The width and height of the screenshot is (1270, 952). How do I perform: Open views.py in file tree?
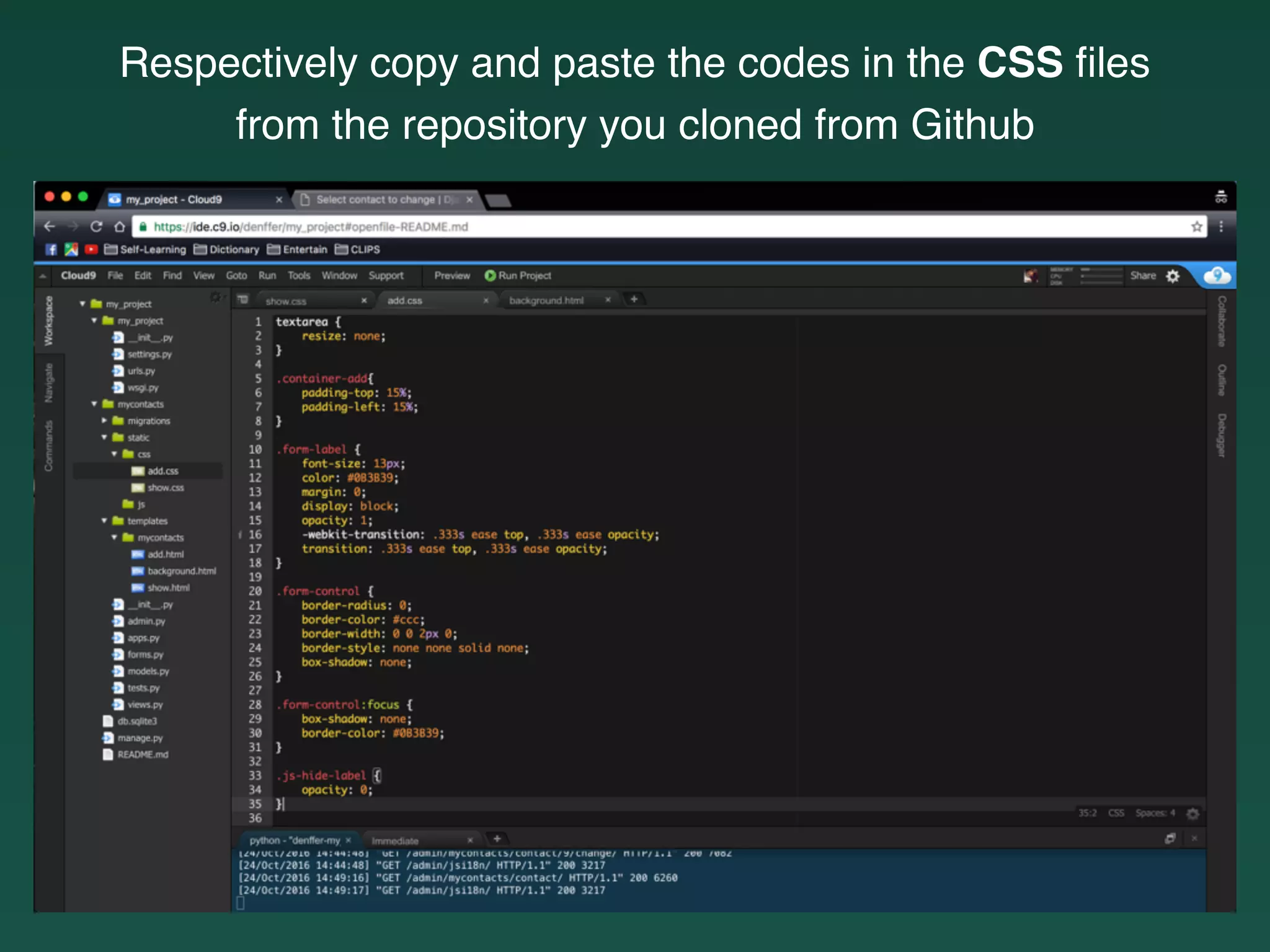pyautogui.click(x=144, y=705)
